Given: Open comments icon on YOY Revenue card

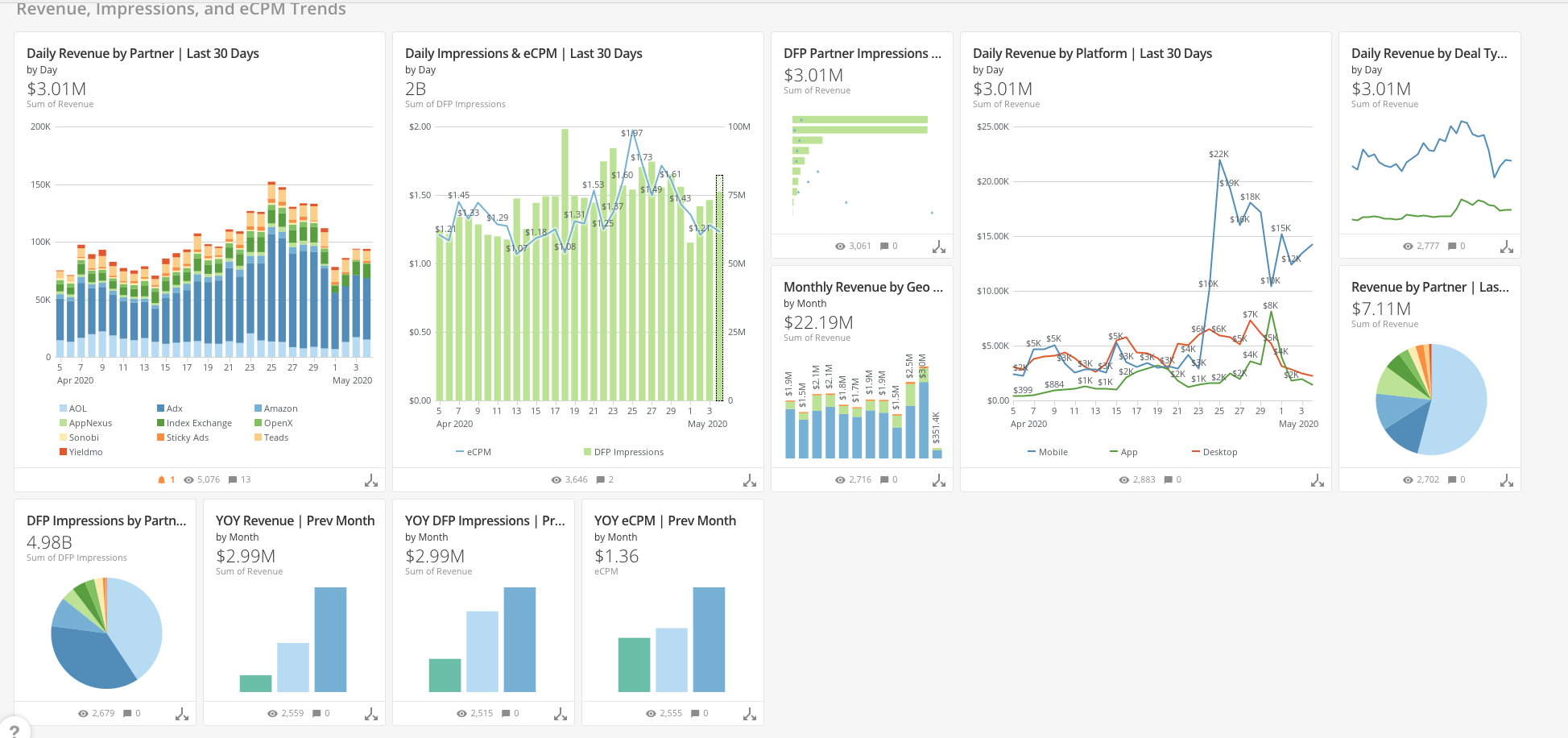Looking at the screenshot, I should 316,714.
